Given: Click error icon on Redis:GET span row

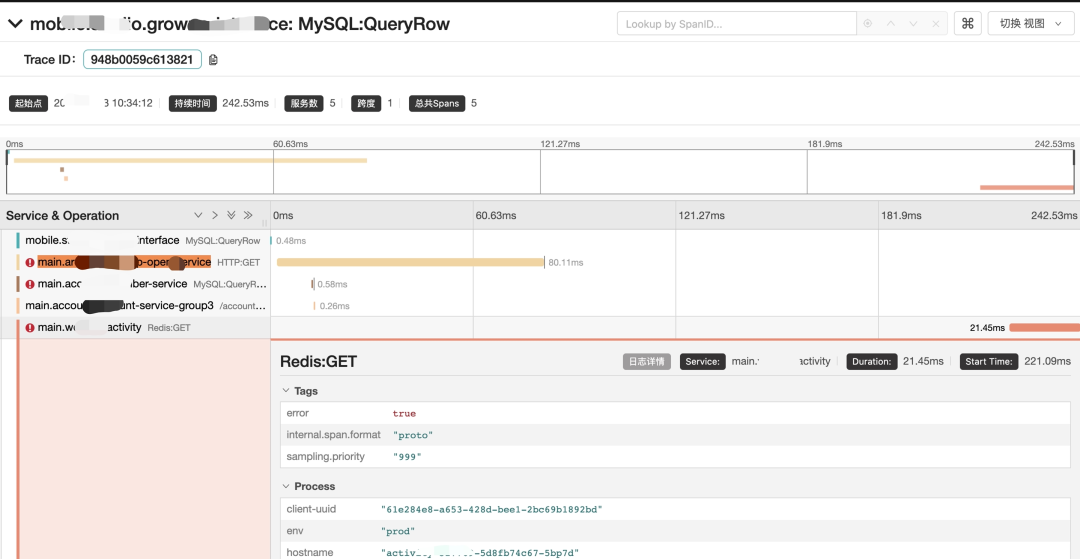Looking at the screenshot, I should click(30, 327).
